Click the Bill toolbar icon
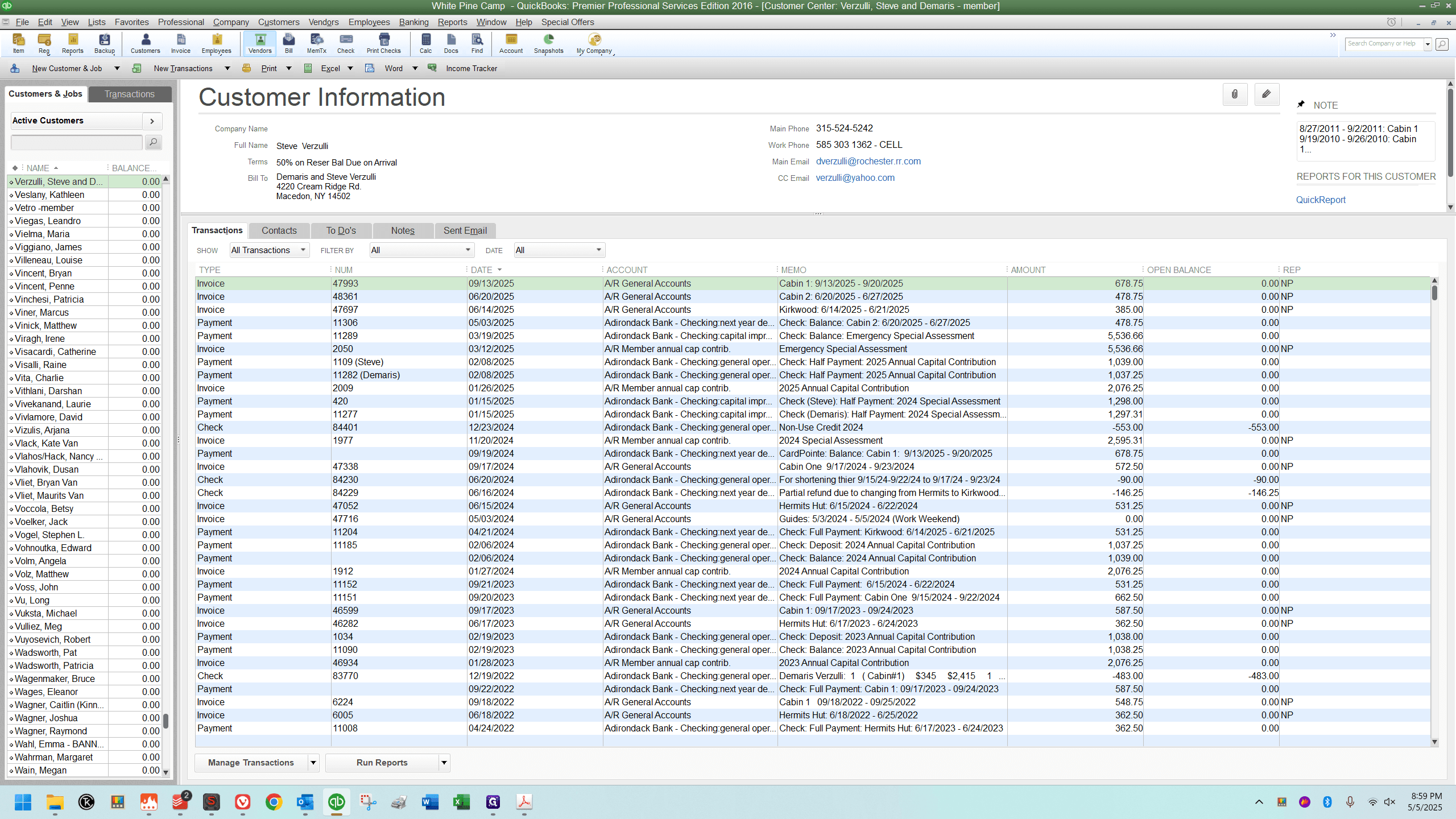 [x=288, y=44]
